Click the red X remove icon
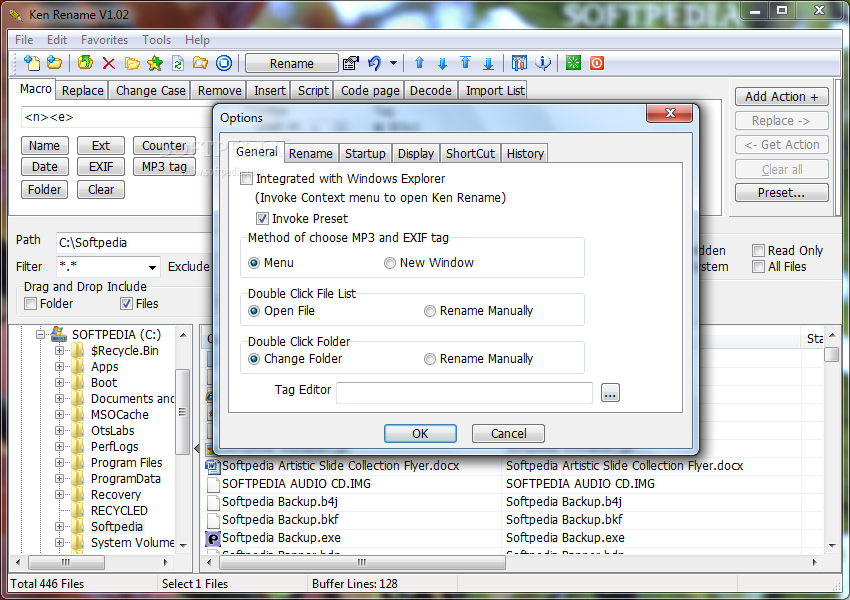This screenshot has height=600, width=850. click(108, 63)
